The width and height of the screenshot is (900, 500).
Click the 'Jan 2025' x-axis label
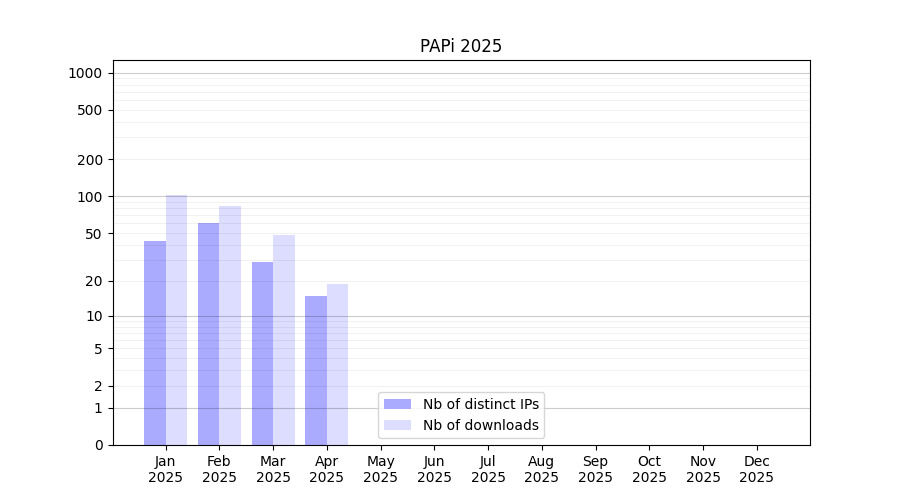click(165, 469)
